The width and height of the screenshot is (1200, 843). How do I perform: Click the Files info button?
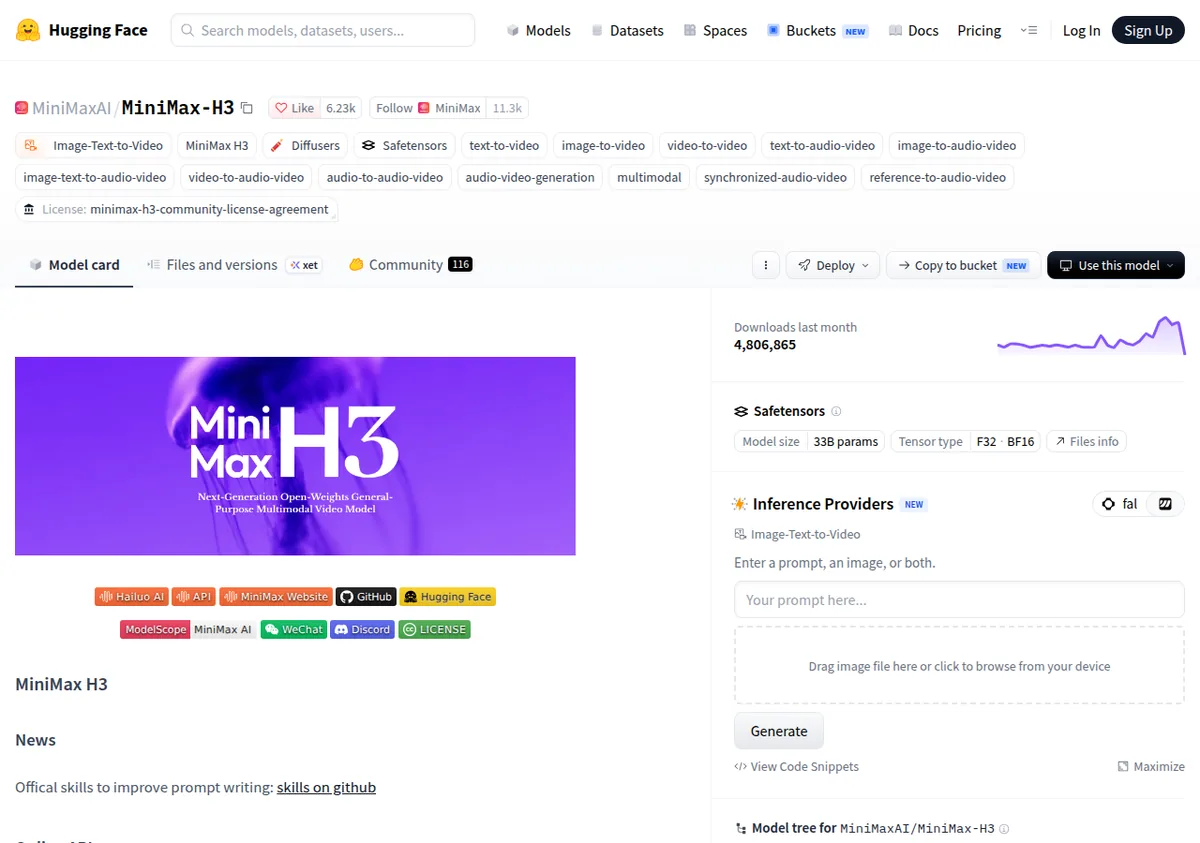[1087, 441]
